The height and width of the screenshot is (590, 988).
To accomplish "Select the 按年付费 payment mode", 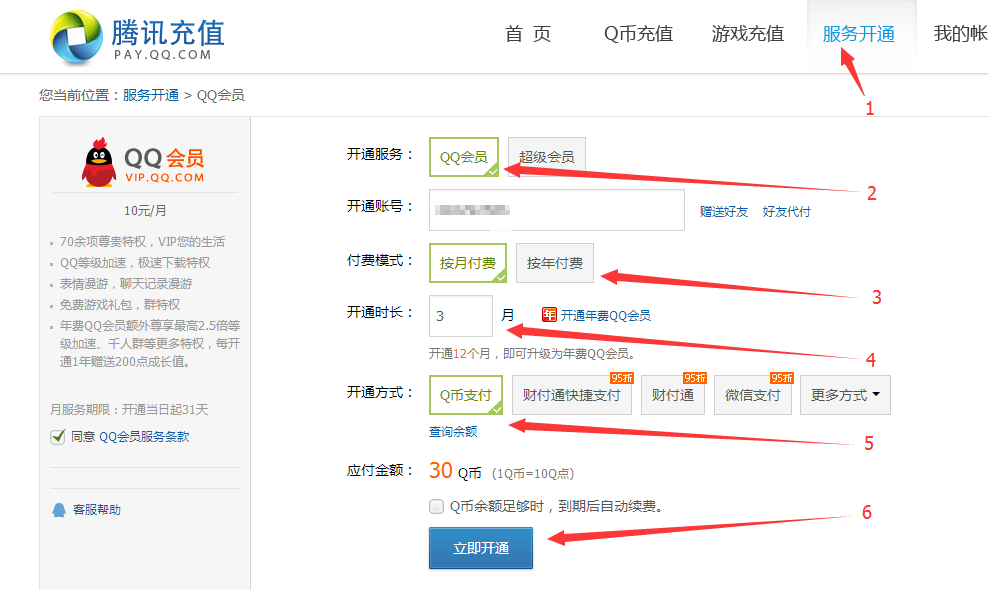I will pos(554,263).
